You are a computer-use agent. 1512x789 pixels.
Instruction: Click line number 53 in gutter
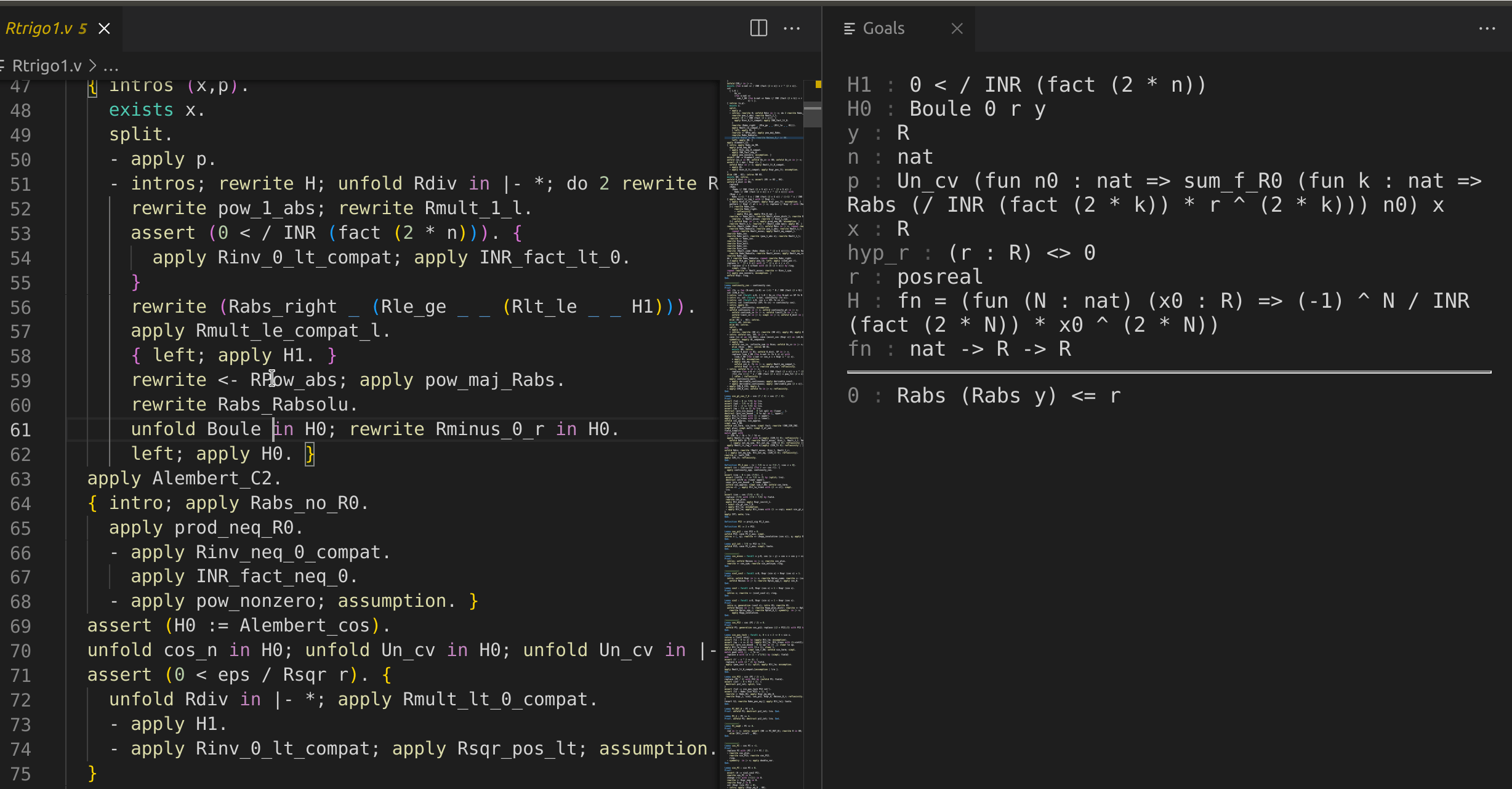click(x=21, y=233)
